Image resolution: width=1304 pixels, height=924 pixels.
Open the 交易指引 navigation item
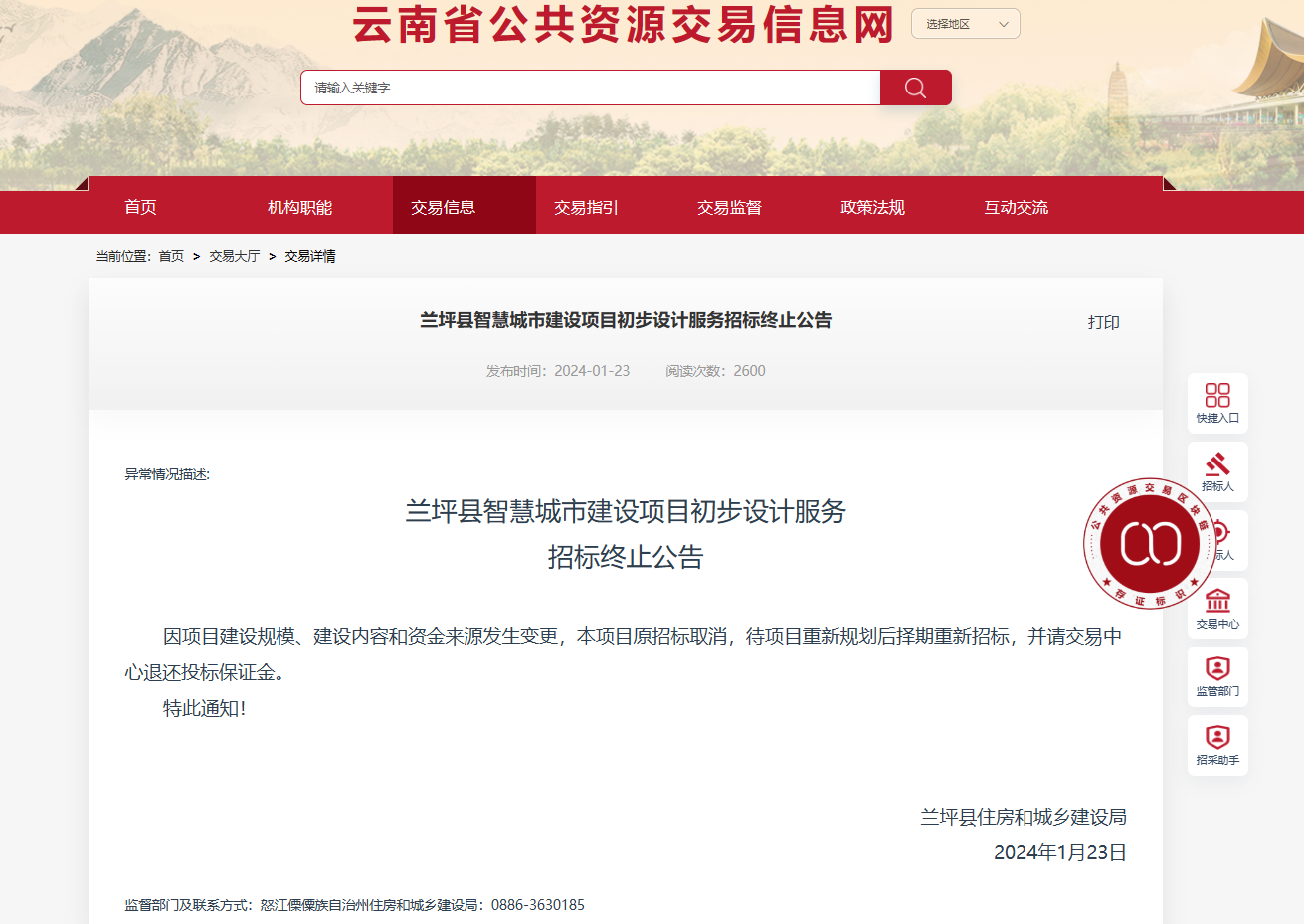coord(586,207)
